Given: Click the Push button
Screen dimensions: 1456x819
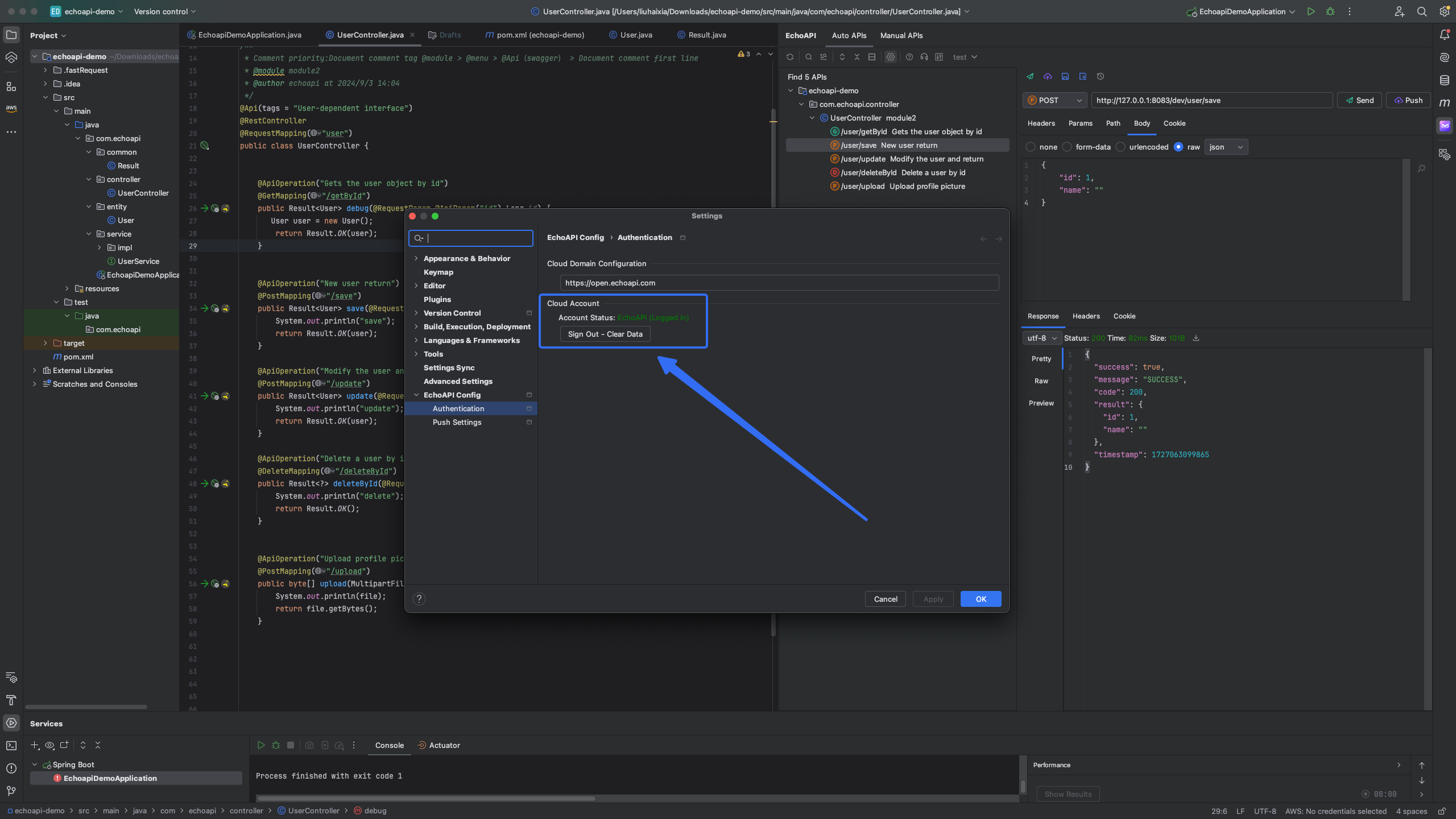Looking at the screenshot, I should pos(1408,100).
